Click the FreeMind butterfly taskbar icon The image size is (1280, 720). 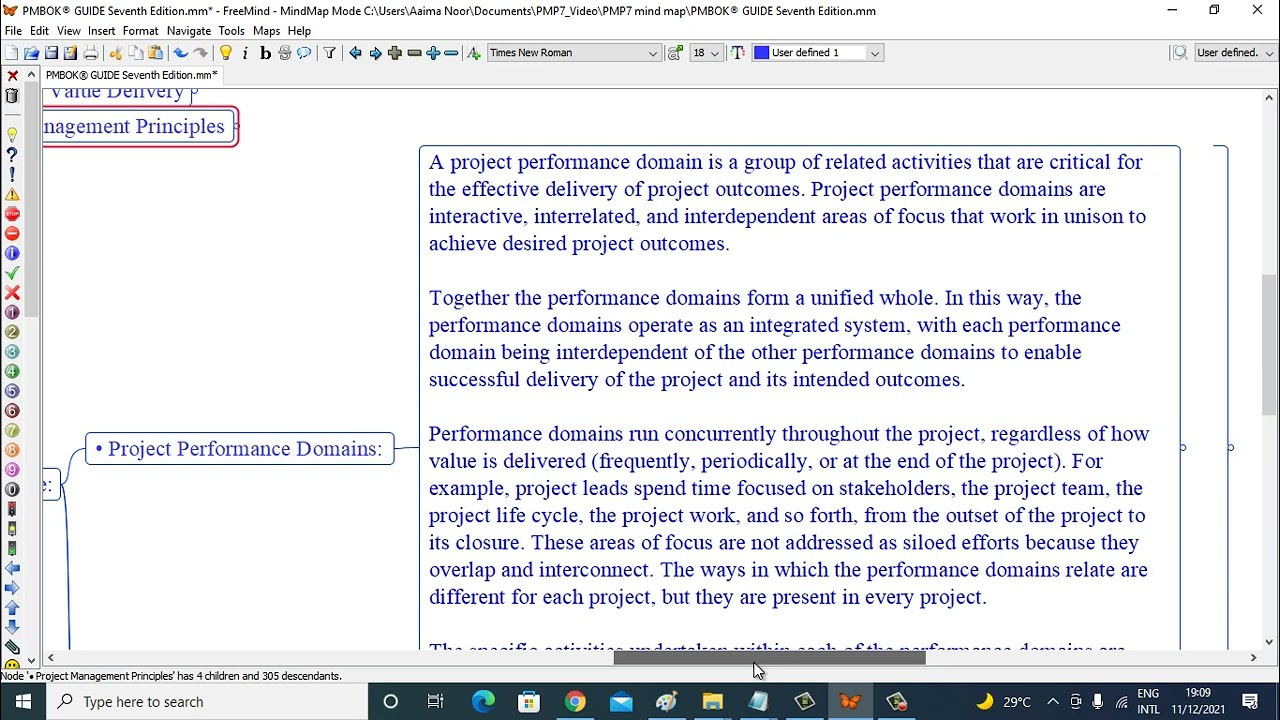850,702
